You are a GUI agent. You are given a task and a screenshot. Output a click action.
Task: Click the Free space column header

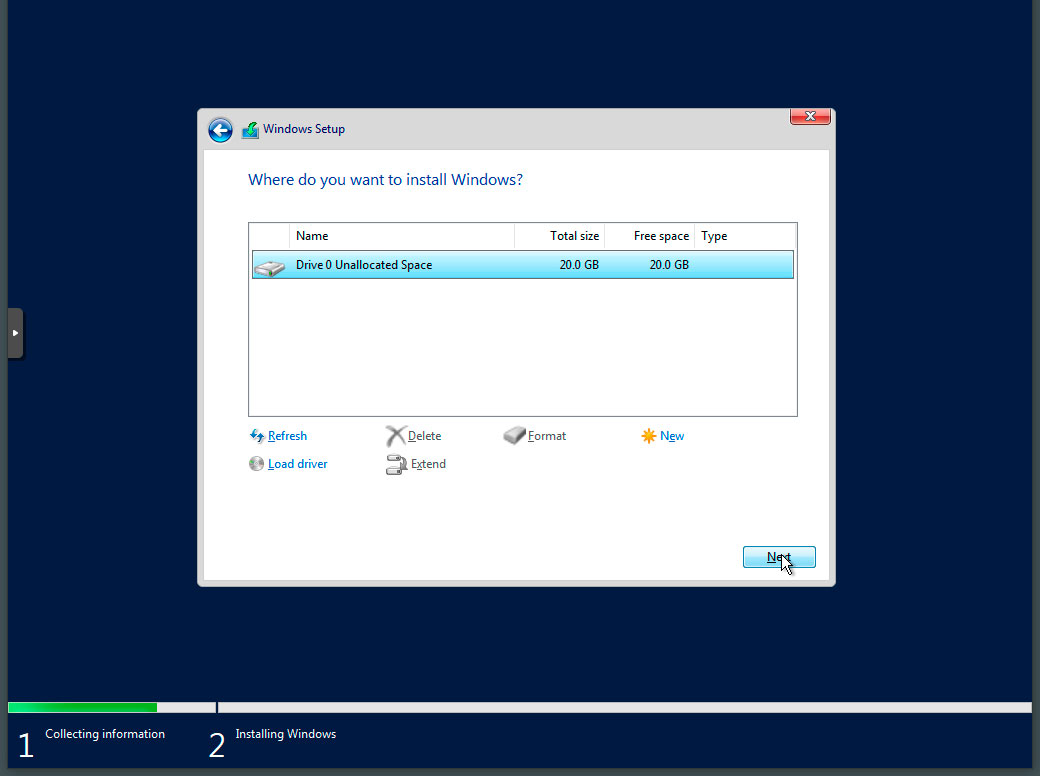click(661, 235)
